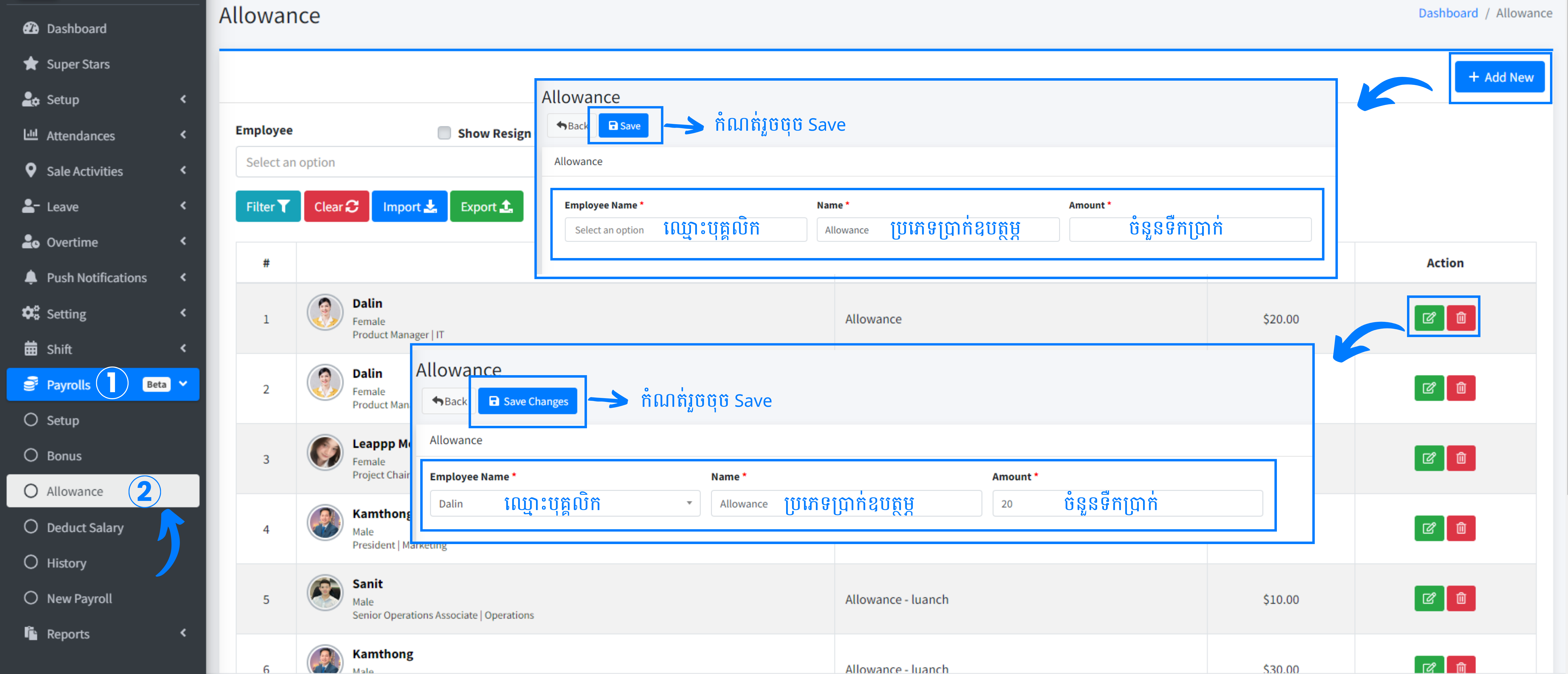Image resolution: width=1568 pixels, height=674 pixels.
Task: Click the Amount field containing 20
Action: tap(1127, 504)
